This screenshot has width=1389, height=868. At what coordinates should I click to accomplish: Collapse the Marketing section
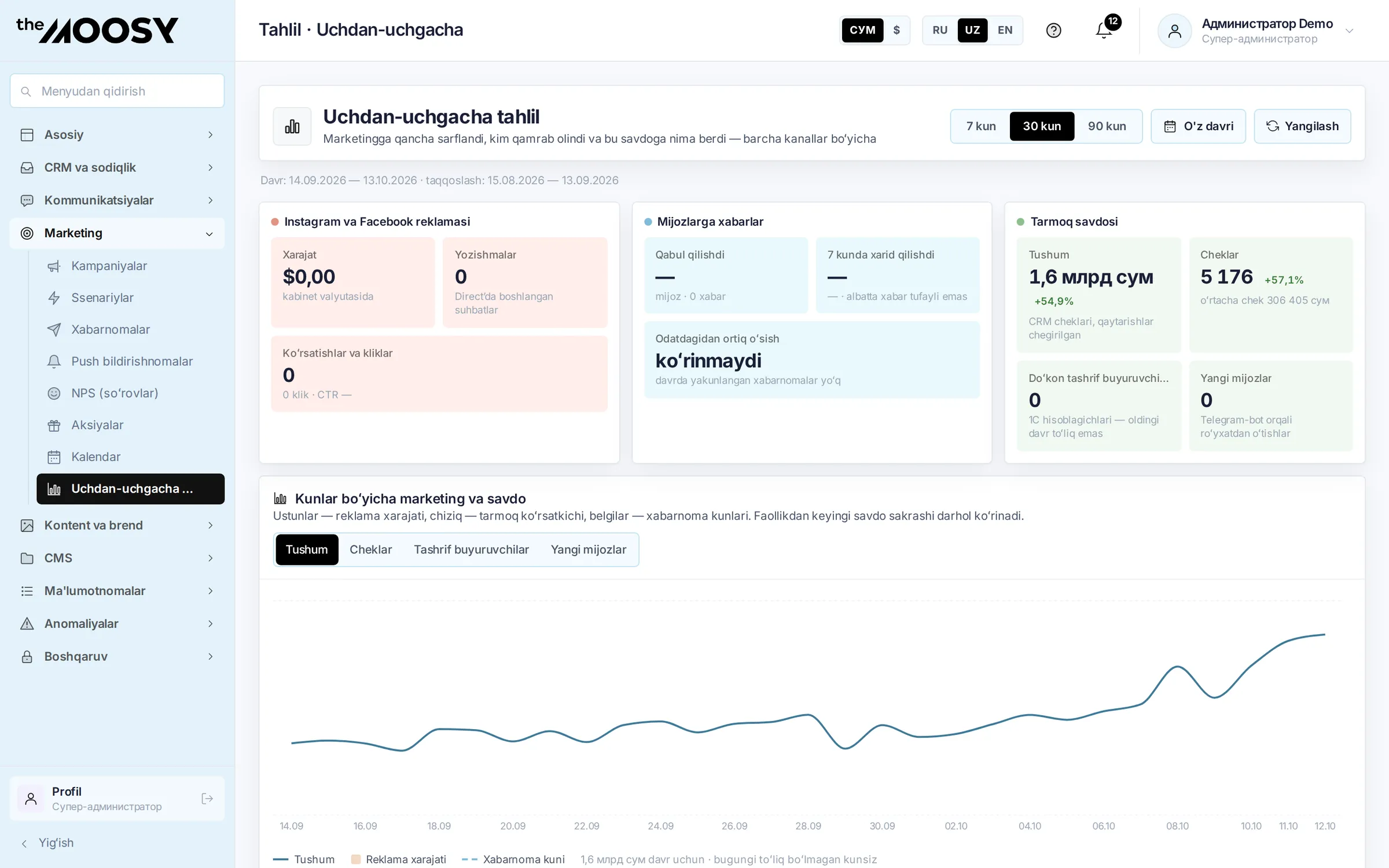coord(117,233)
